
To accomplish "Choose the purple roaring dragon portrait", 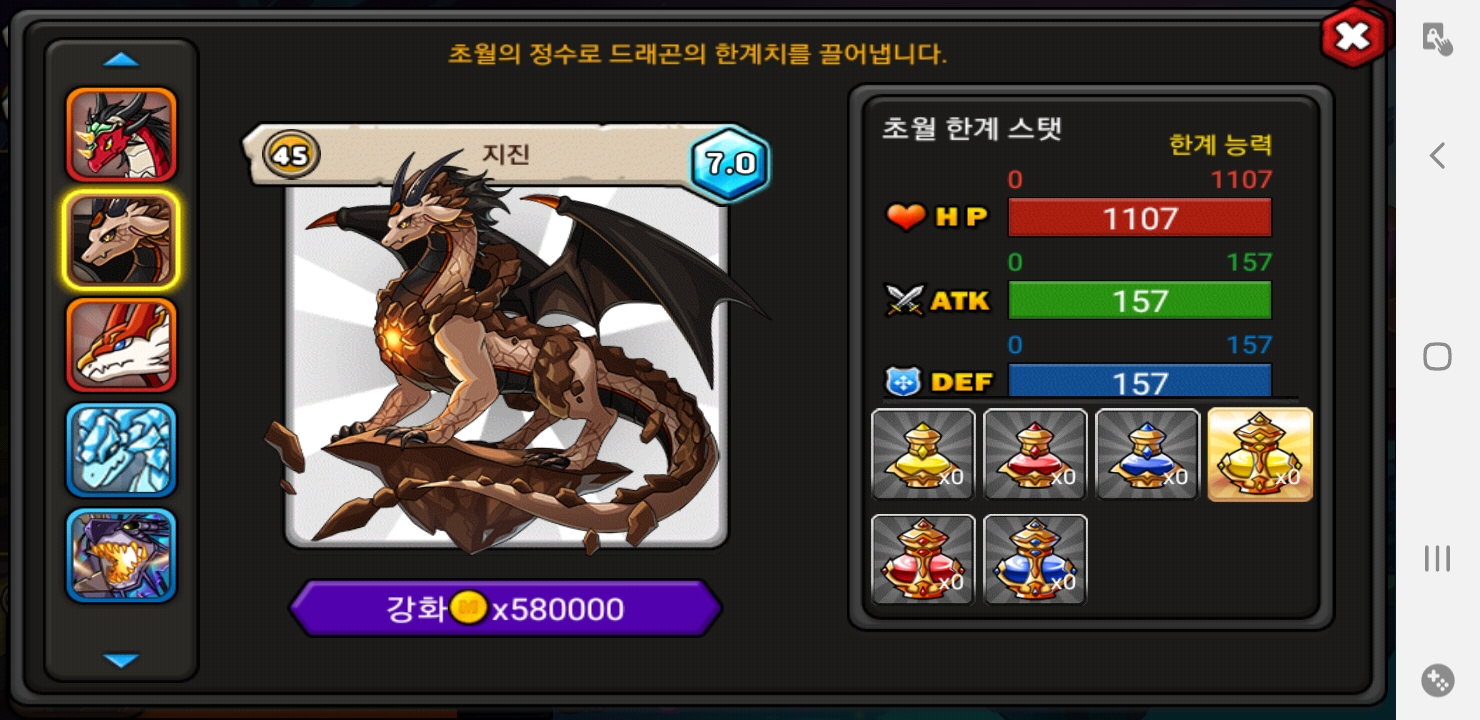I will 121,555.
